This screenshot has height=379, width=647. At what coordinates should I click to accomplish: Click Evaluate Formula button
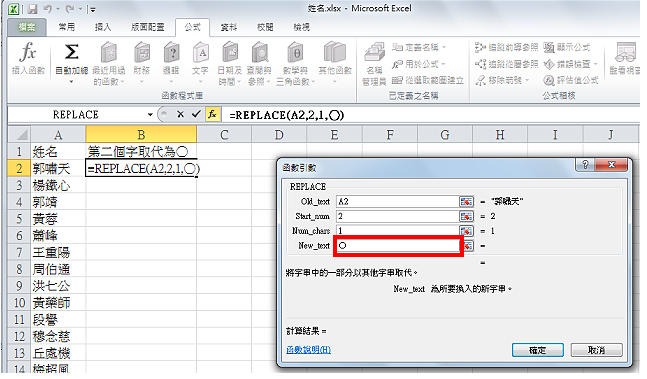571,80
